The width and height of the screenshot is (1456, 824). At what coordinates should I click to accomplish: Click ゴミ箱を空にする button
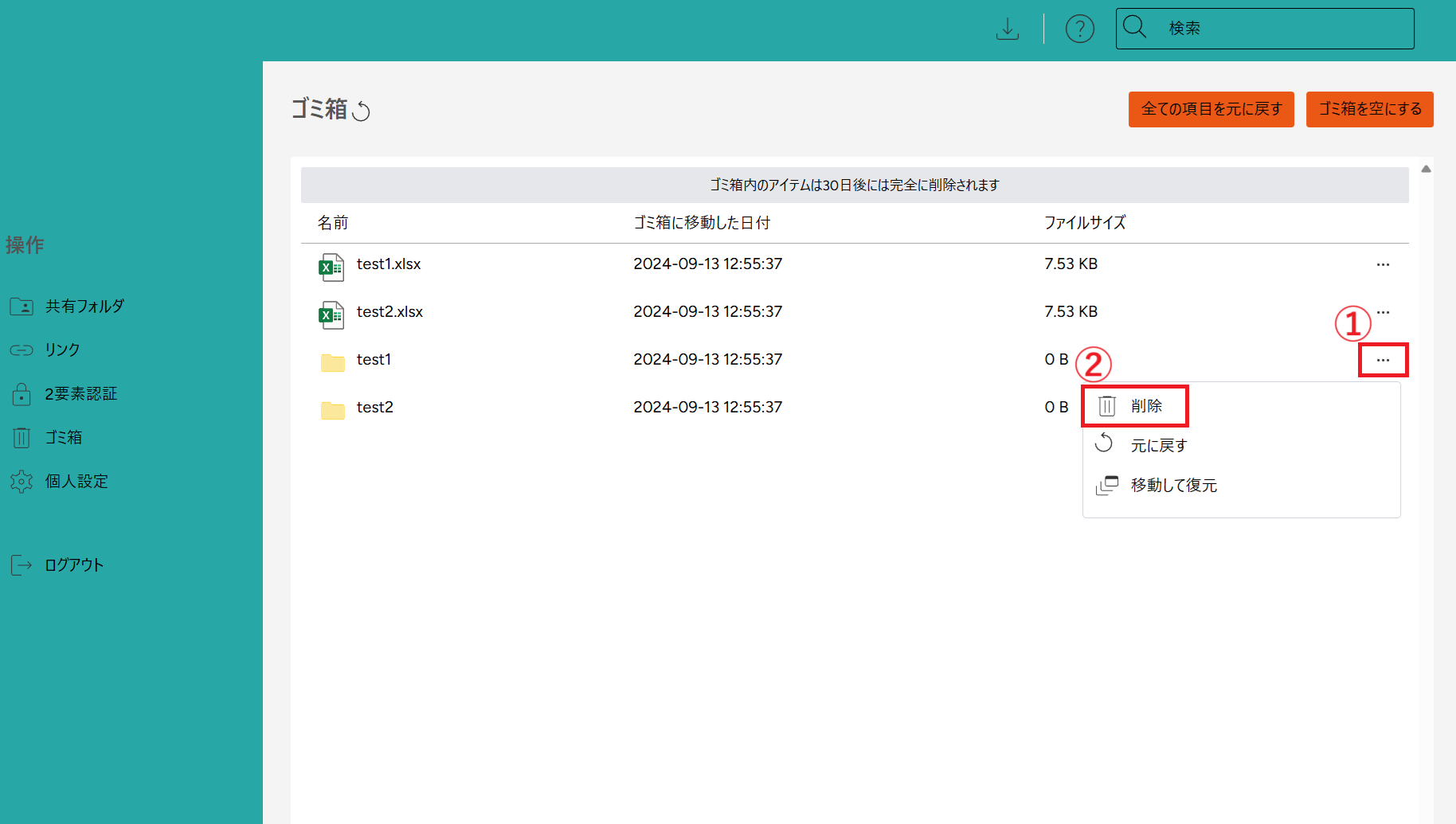1369,109
